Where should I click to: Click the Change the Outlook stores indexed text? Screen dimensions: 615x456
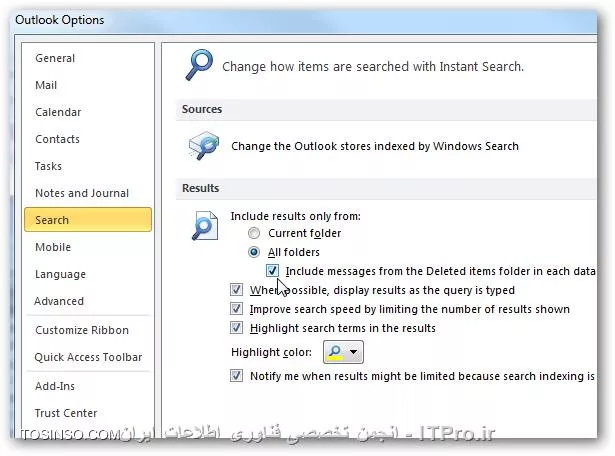coord(375,146)
